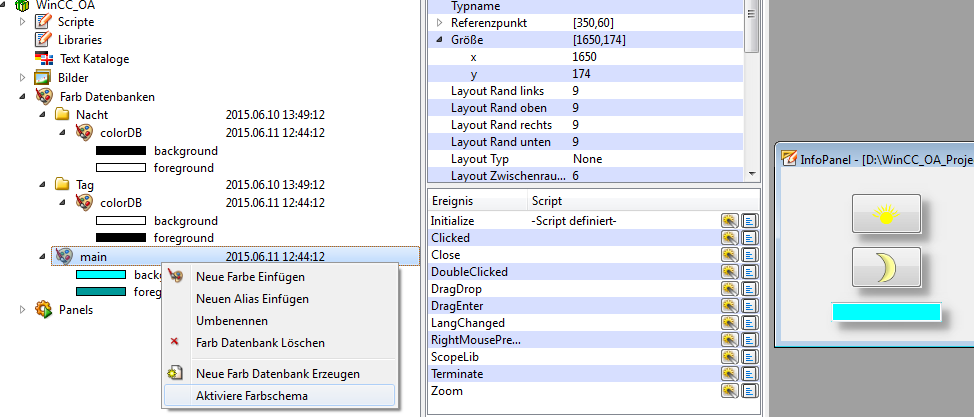This screenshot has width=974, height=417.
Task: Click the moon button in InfoPanel
Action: (886, 267)
